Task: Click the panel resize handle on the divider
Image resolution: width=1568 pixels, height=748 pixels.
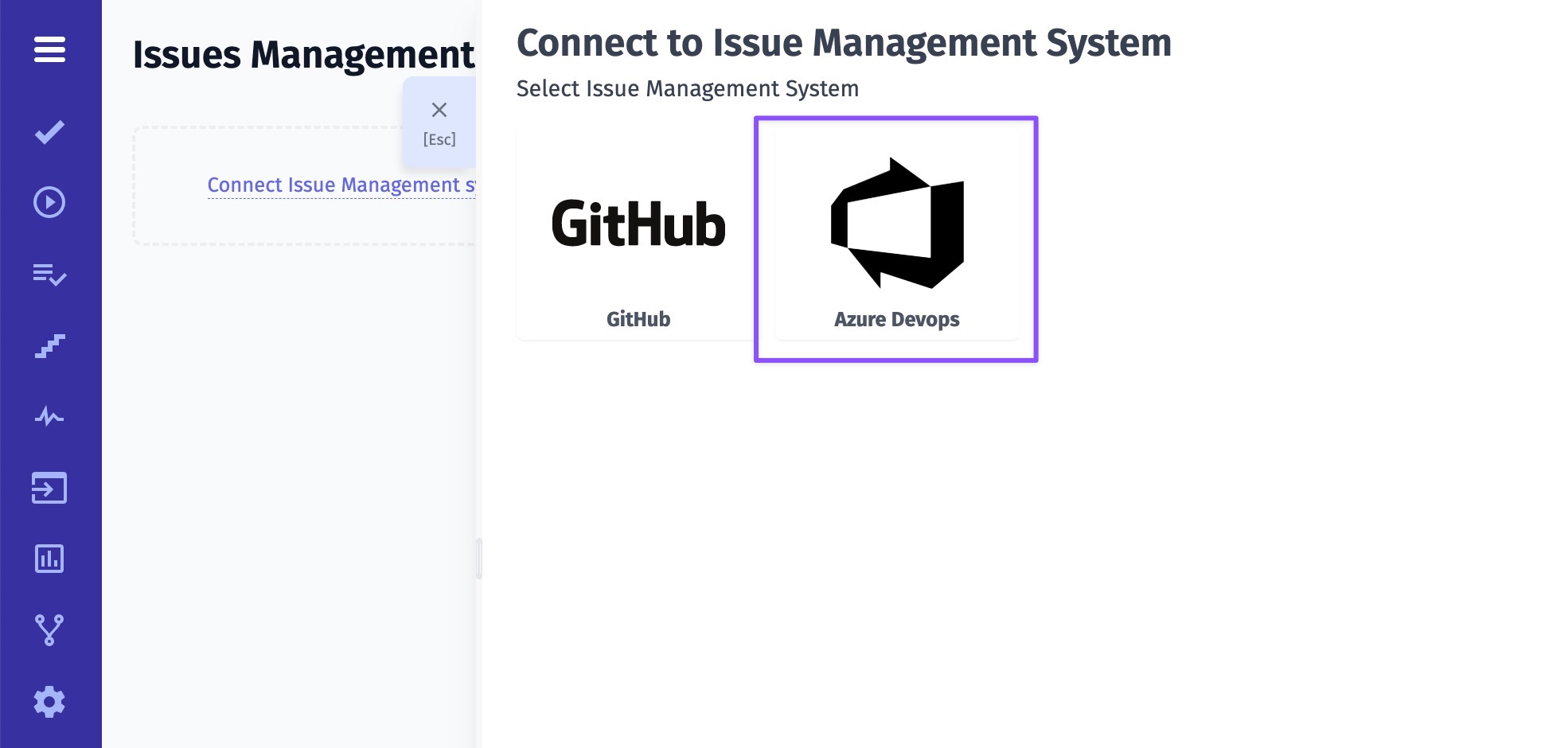Action: [479, 559]
